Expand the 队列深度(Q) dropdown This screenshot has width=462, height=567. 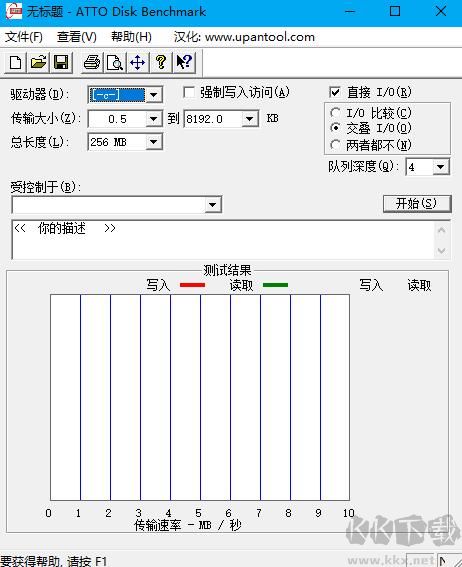[x=441, y=167]
